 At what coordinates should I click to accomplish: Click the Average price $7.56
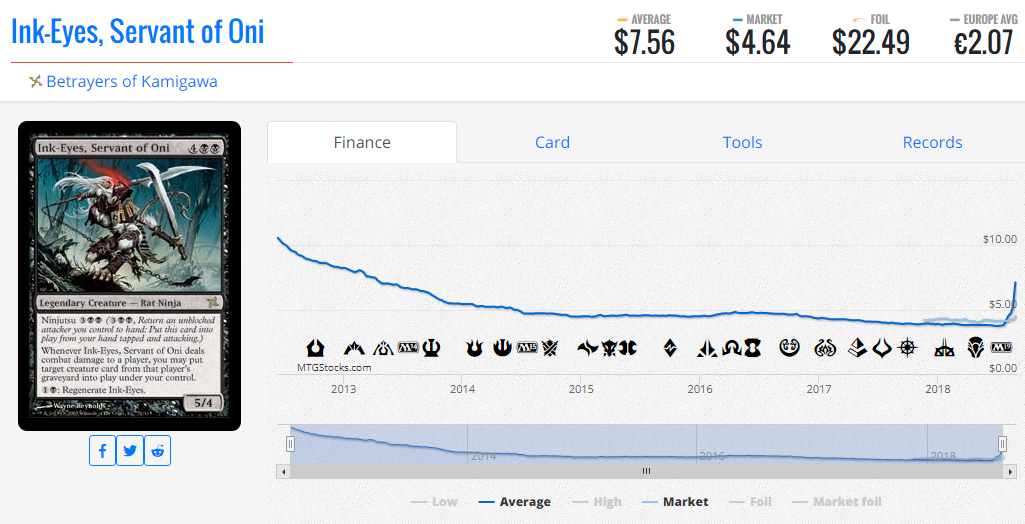click(645, 42)
